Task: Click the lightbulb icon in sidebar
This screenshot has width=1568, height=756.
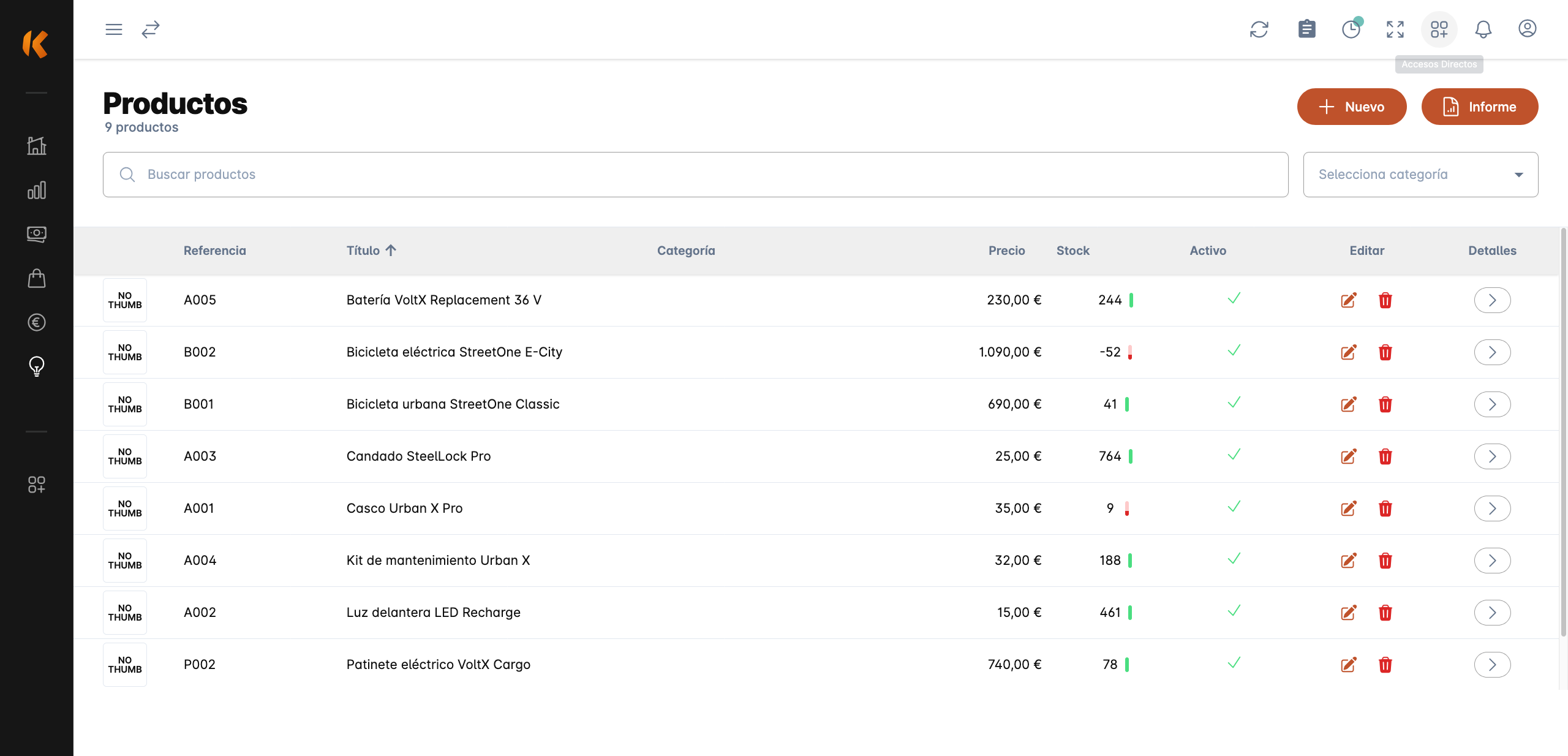Action: pos(37,366)
